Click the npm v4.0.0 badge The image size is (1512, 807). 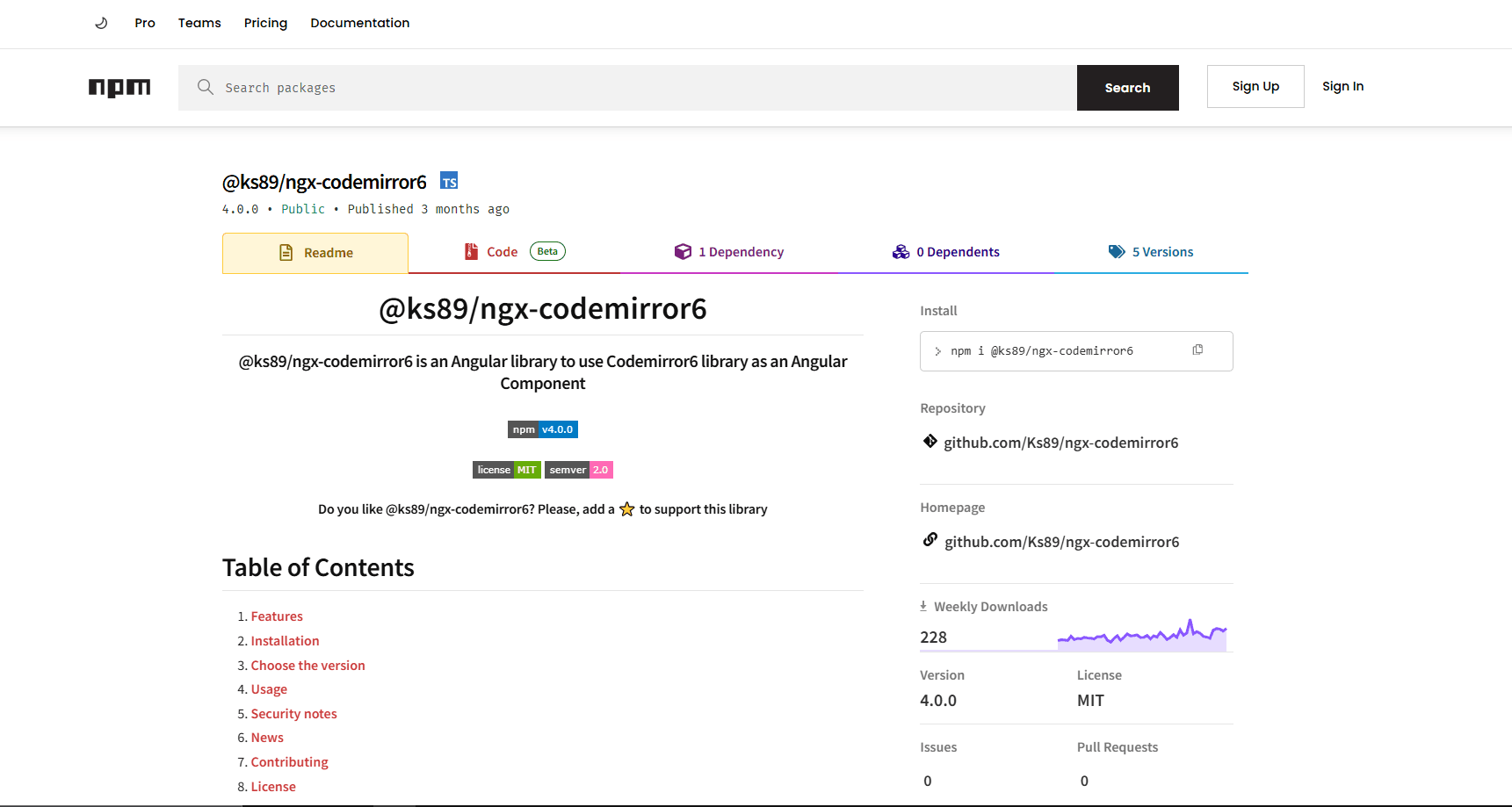(543, 429)
